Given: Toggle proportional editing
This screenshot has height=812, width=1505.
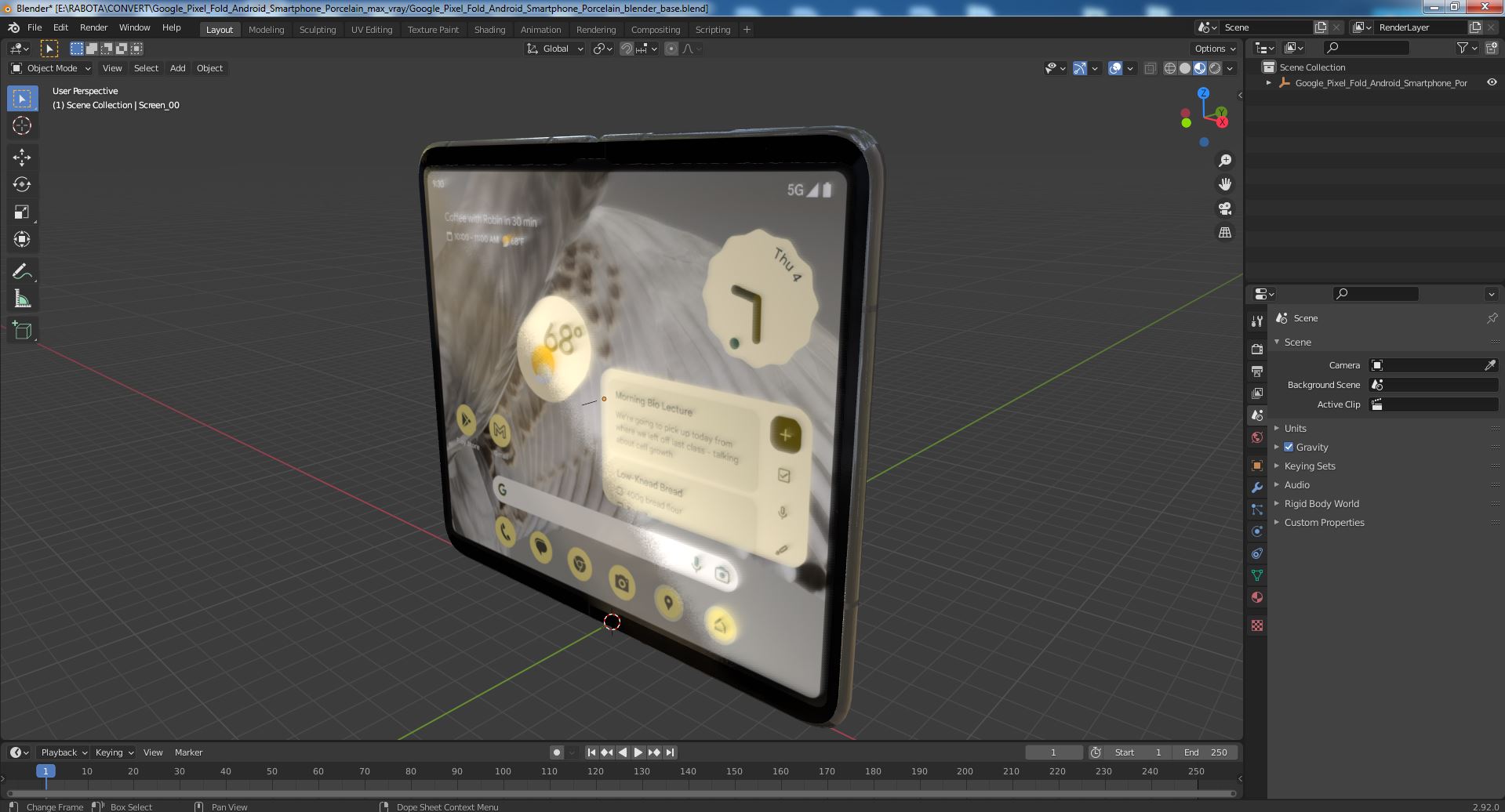Looking at the screenshot, I should tap(671, 49).
